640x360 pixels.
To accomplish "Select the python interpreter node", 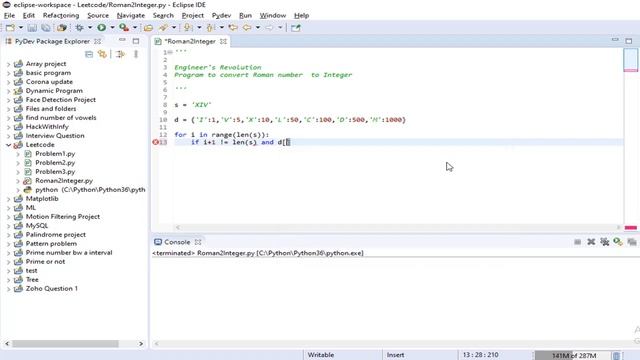I will [x=90, y=190].
